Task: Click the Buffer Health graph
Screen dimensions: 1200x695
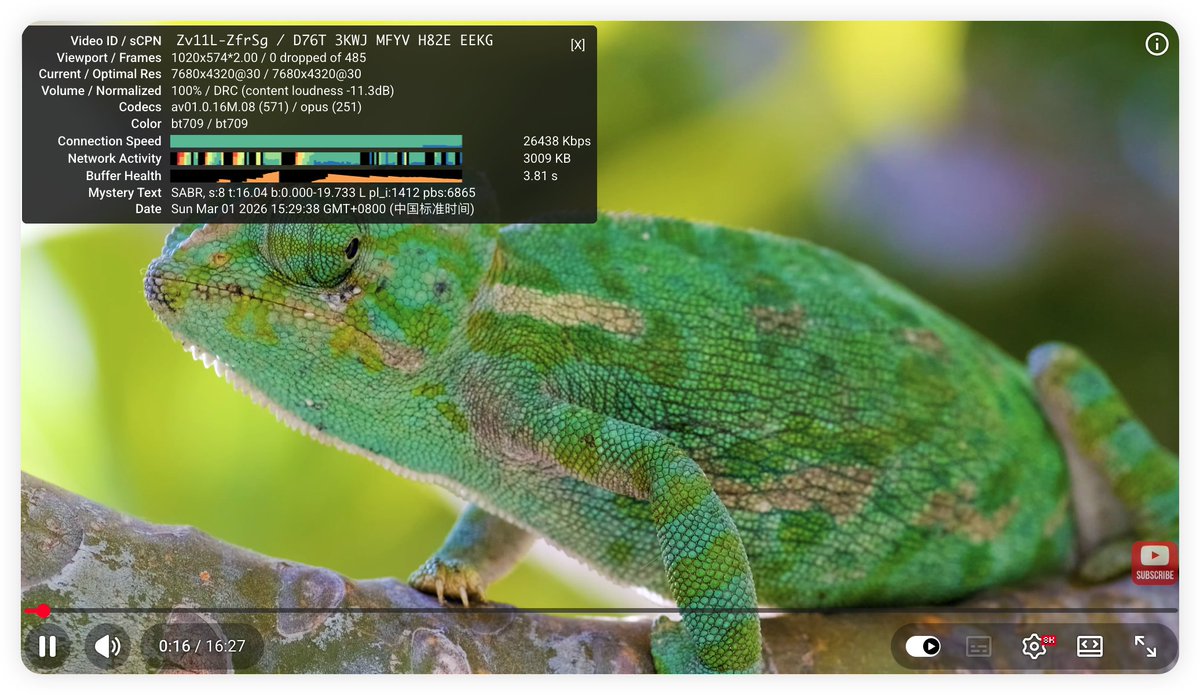Action: click(316, 175)
